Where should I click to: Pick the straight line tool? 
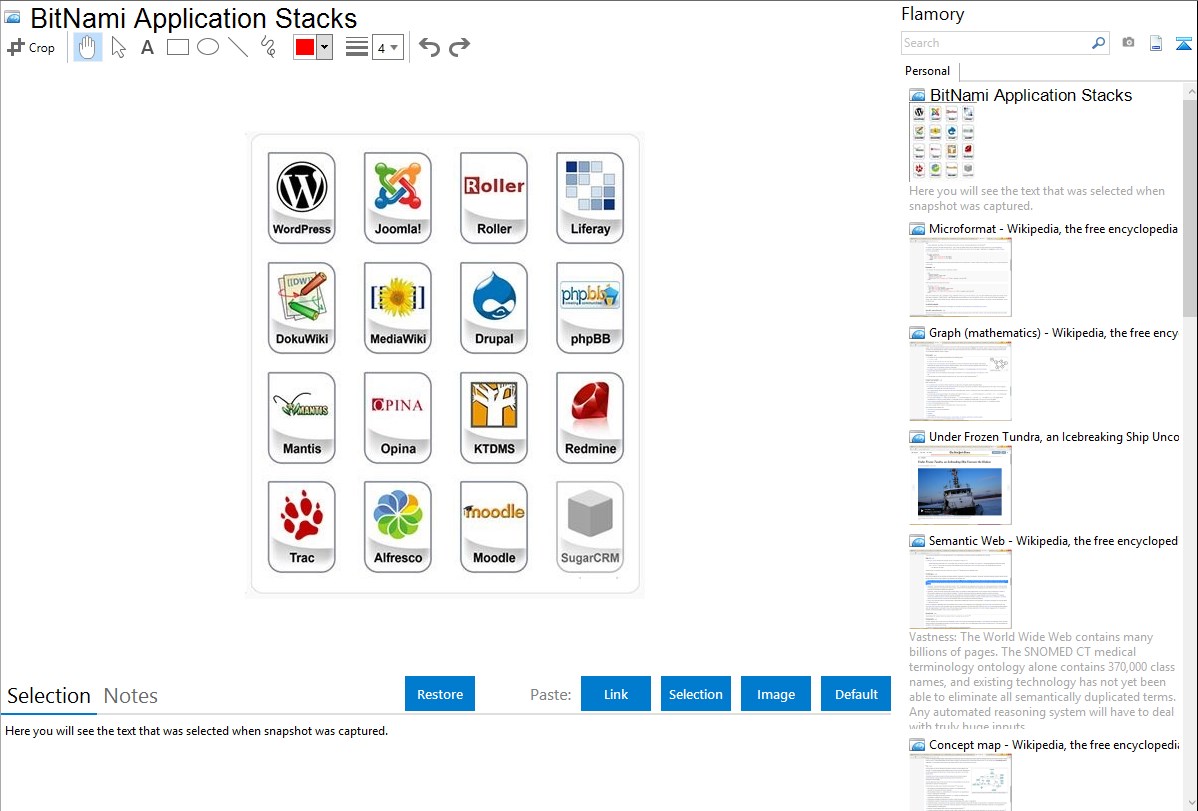coord(238,47)
